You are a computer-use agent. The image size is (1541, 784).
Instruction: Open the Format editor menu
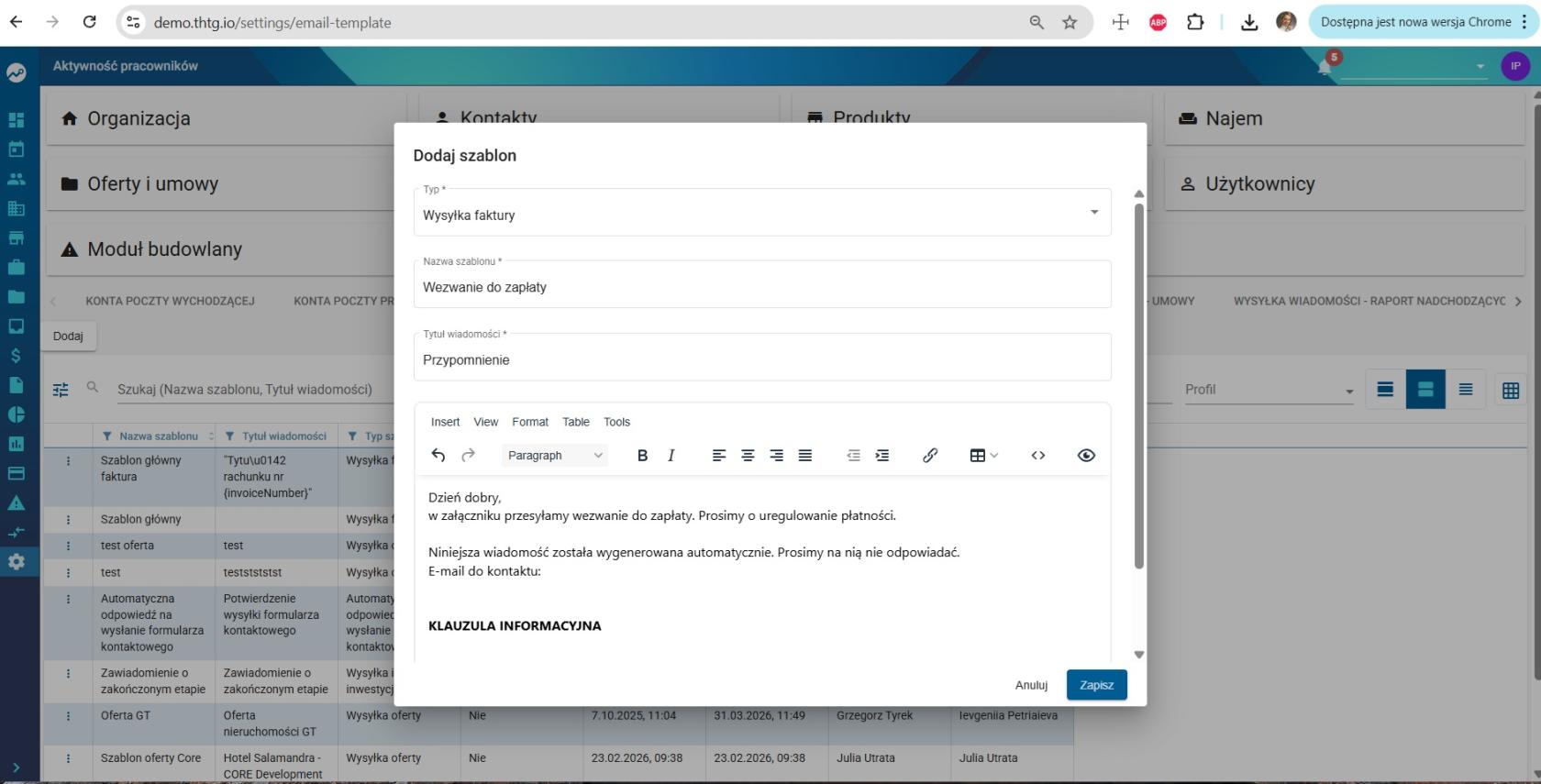coord(530,422)
